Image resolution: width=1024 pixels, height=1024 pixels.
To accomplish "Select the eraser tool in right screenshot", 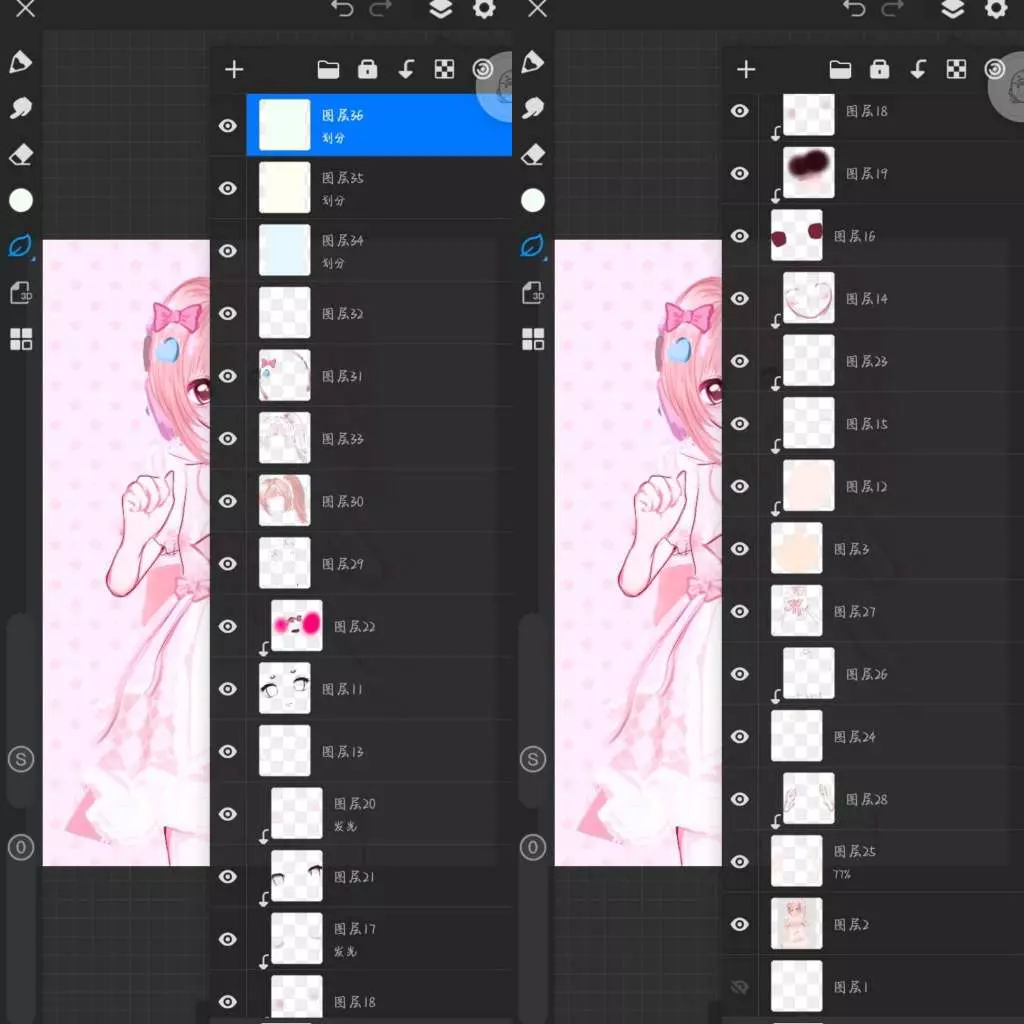I will pos(533,155).
